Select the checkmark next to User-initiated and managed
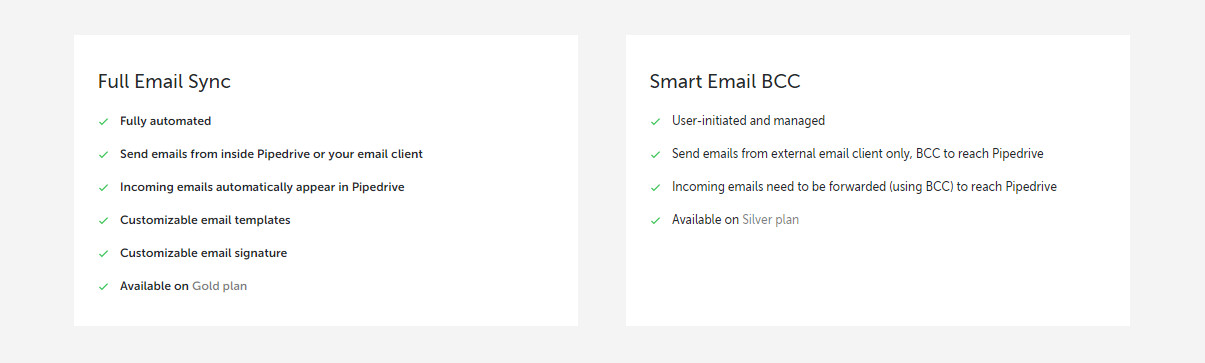Image resolution: width=1205 pixels, height=363 pixels. click(655, 121)
